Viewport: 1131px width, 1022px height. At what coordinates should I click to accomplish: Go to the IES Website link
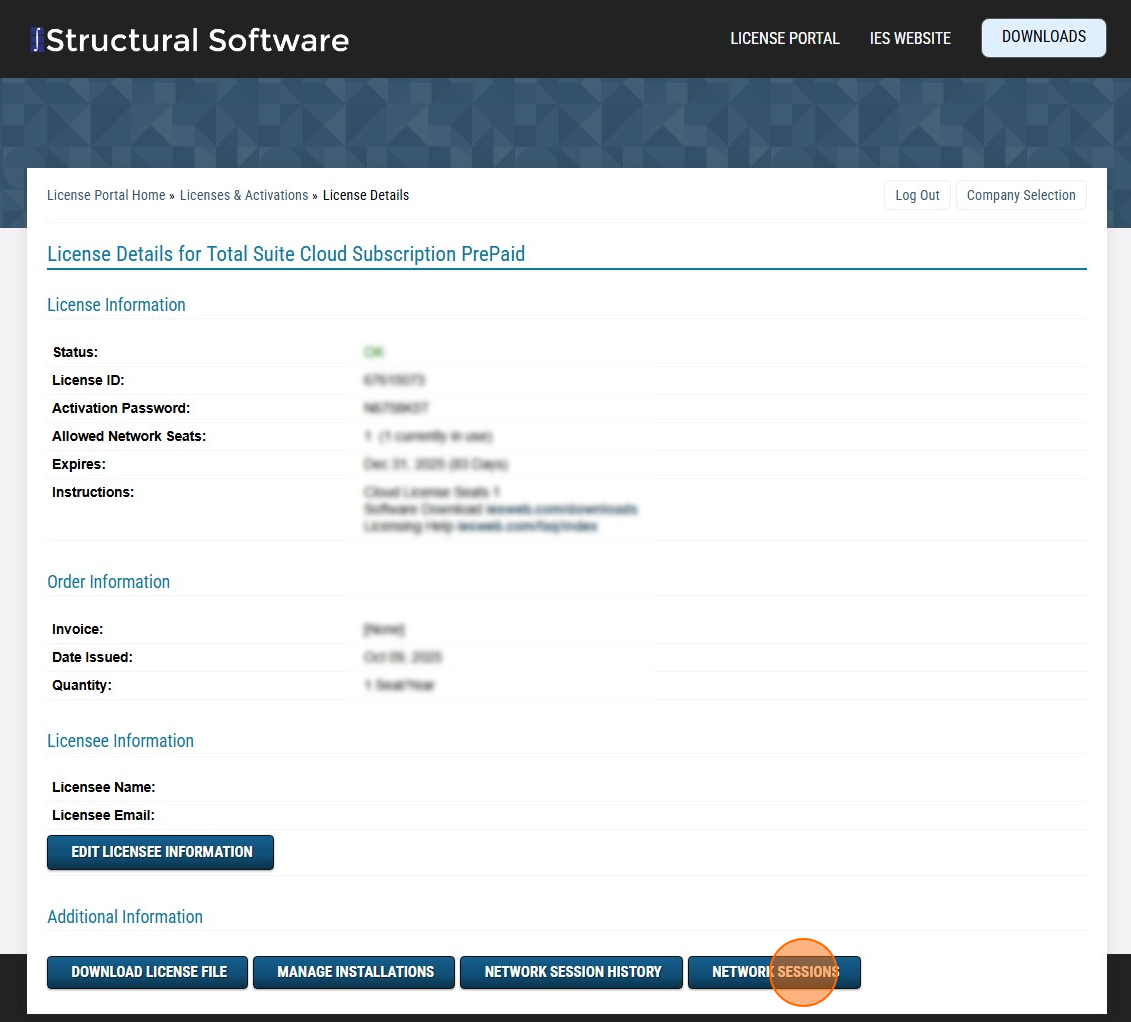click(x=910, y=38)
